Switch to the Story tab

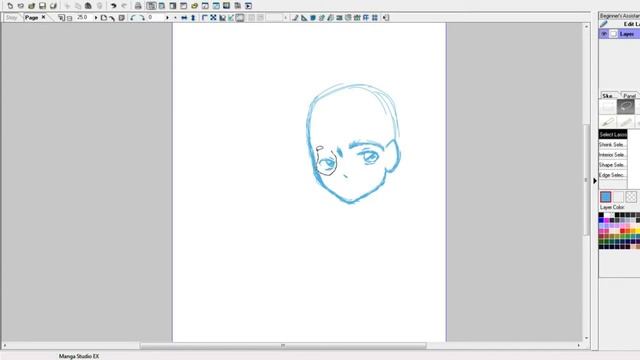(x=11, y=18)
